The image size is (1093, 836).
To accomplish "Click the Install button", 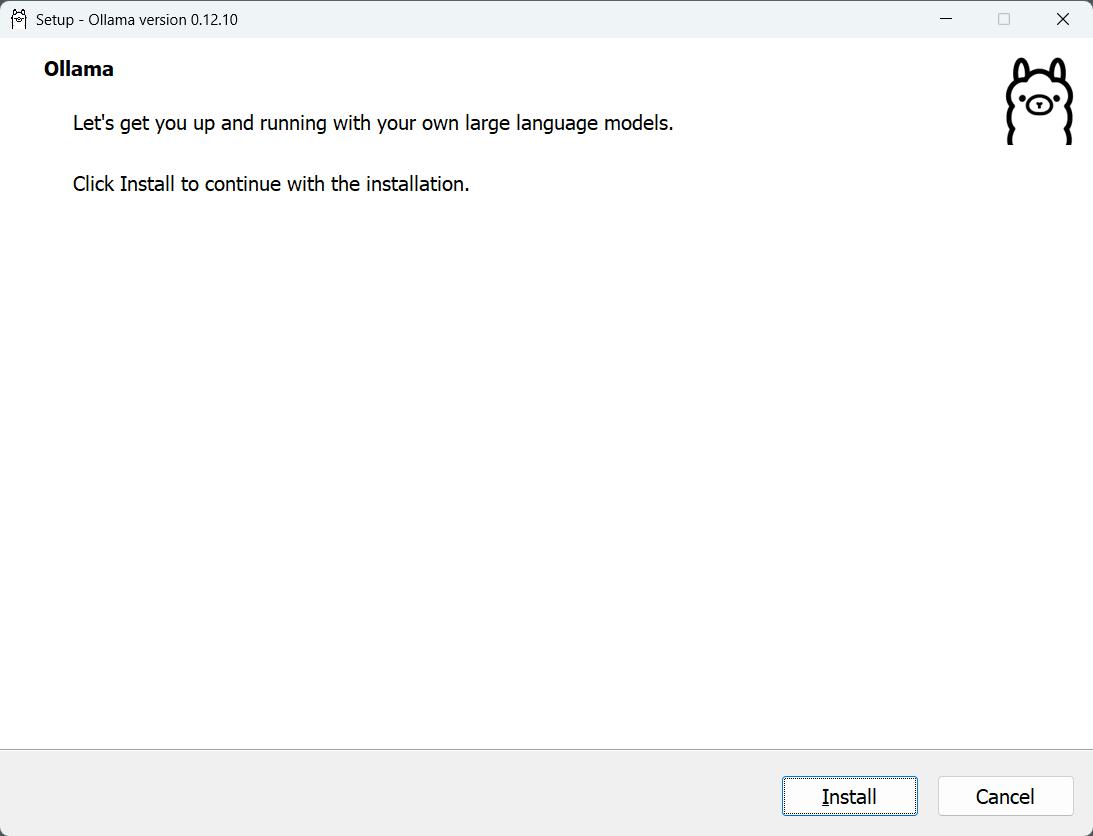I will pyautogui.click(x=849, y=796).
